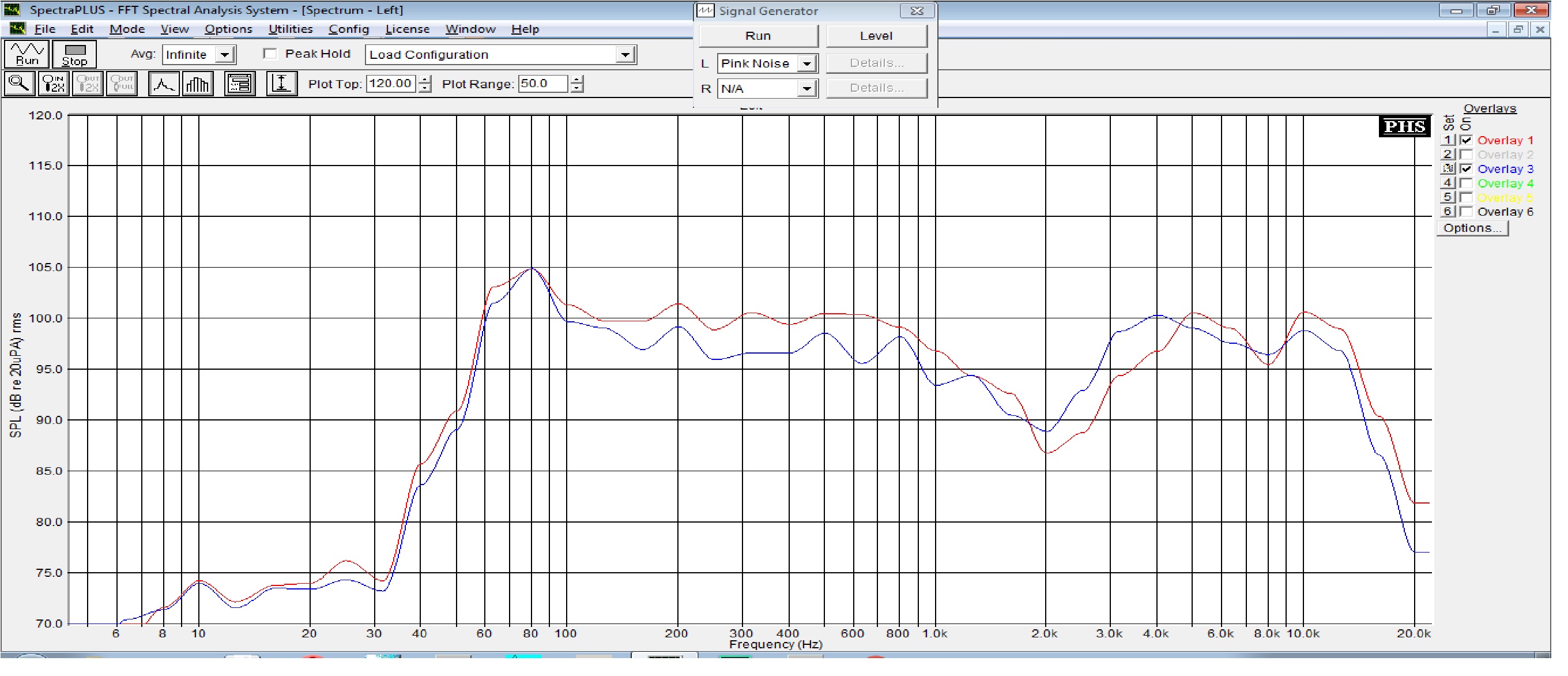The image size is (1568, 676).
Task: Switch to bar graph display icon
Action: click(197, 84)
